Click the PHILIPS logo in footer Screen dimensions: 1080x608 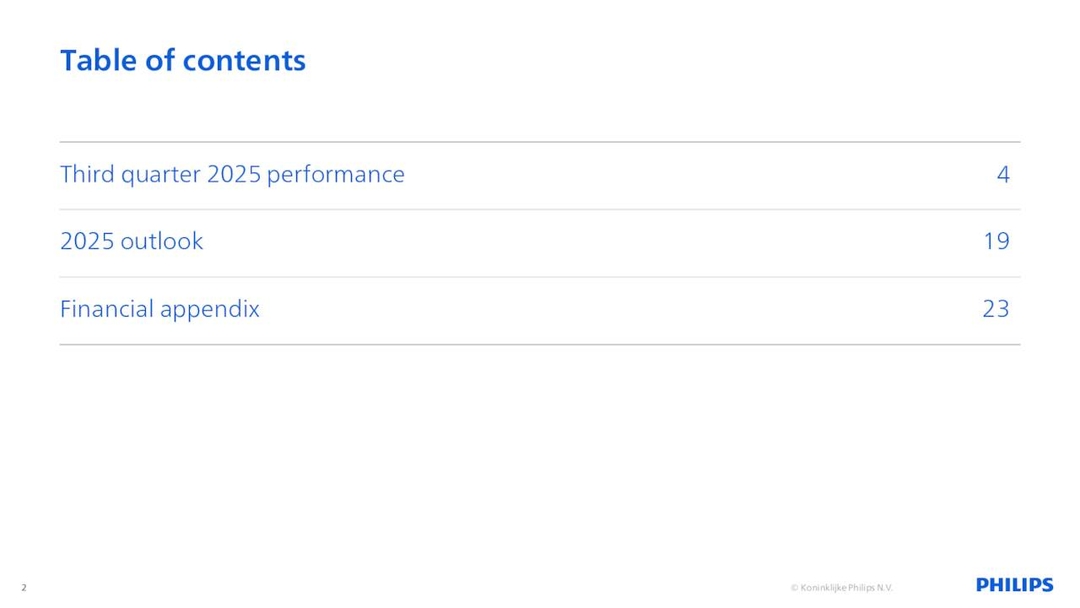click(1014, 586)
